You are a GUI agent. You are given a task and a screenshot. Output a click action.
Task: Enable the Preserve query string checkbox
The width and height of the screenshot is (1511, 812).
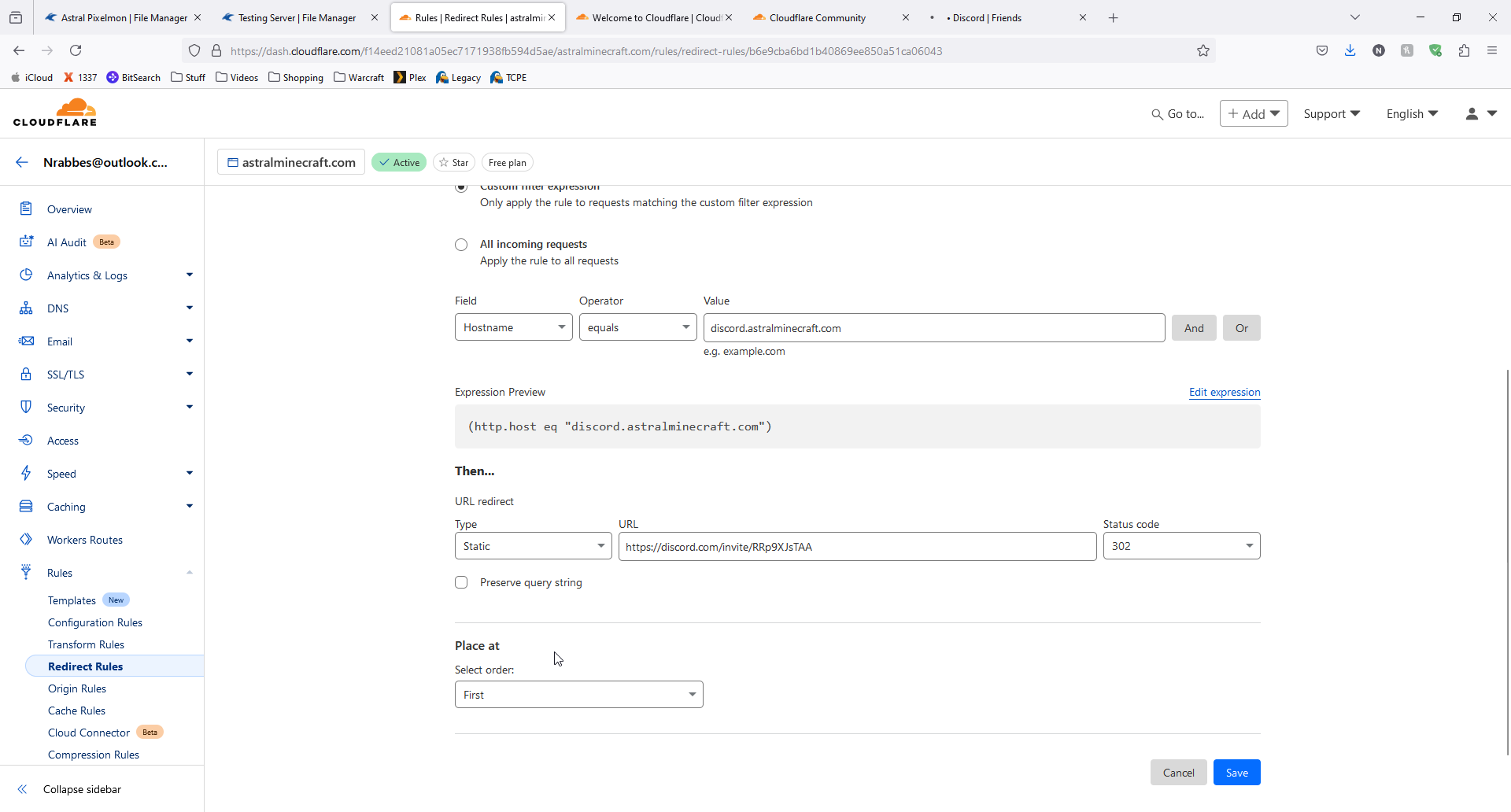pyautogui.click(x=461, y=582)
